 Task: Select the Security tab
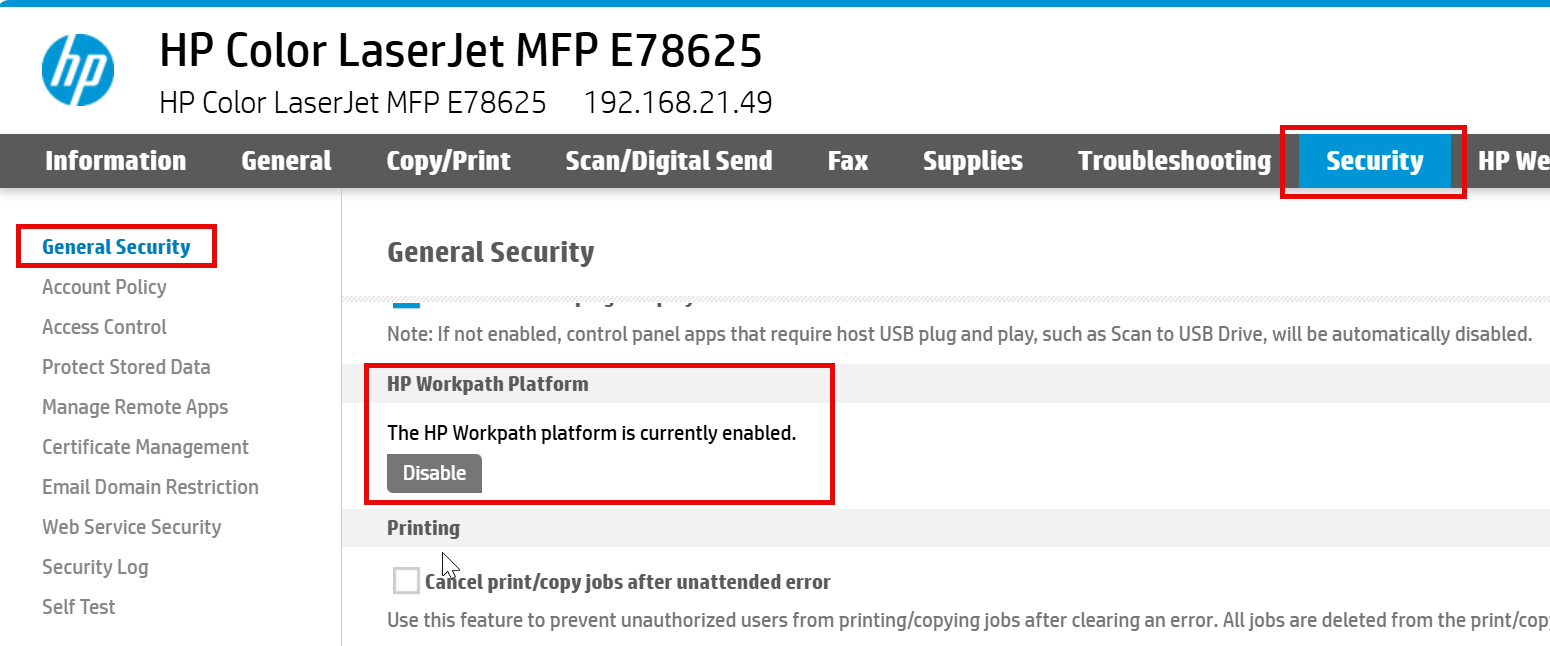(1374, 161)
